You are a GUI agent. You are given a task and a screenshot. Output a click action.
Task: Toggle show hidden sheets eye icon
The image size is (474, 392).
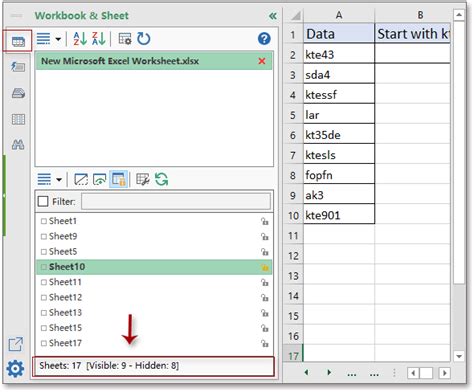click(99, 180)
